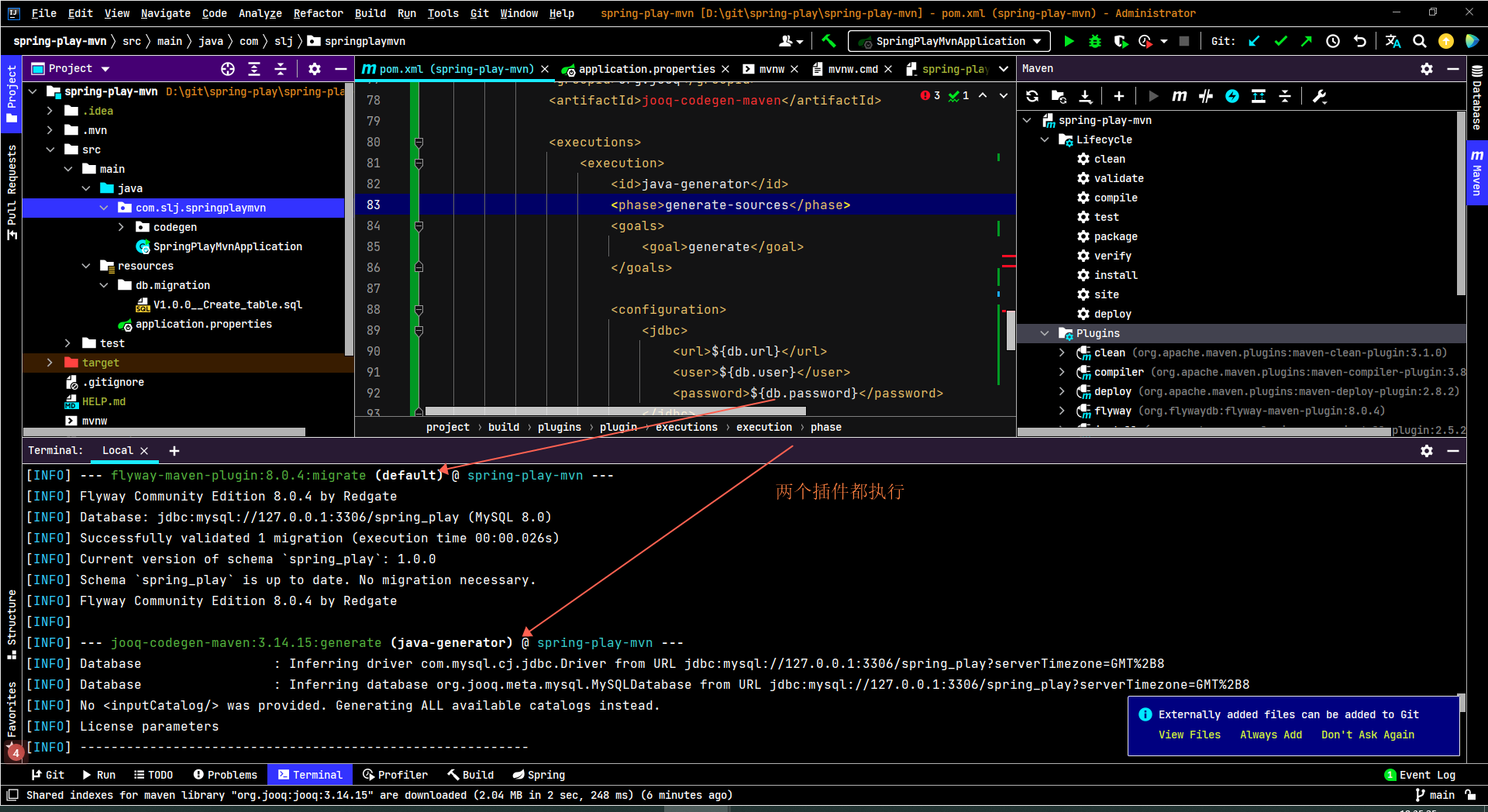Open SpringPlayMvnApplication class in tree
This screenshot has width=1488, height=812.
[227, 246]
